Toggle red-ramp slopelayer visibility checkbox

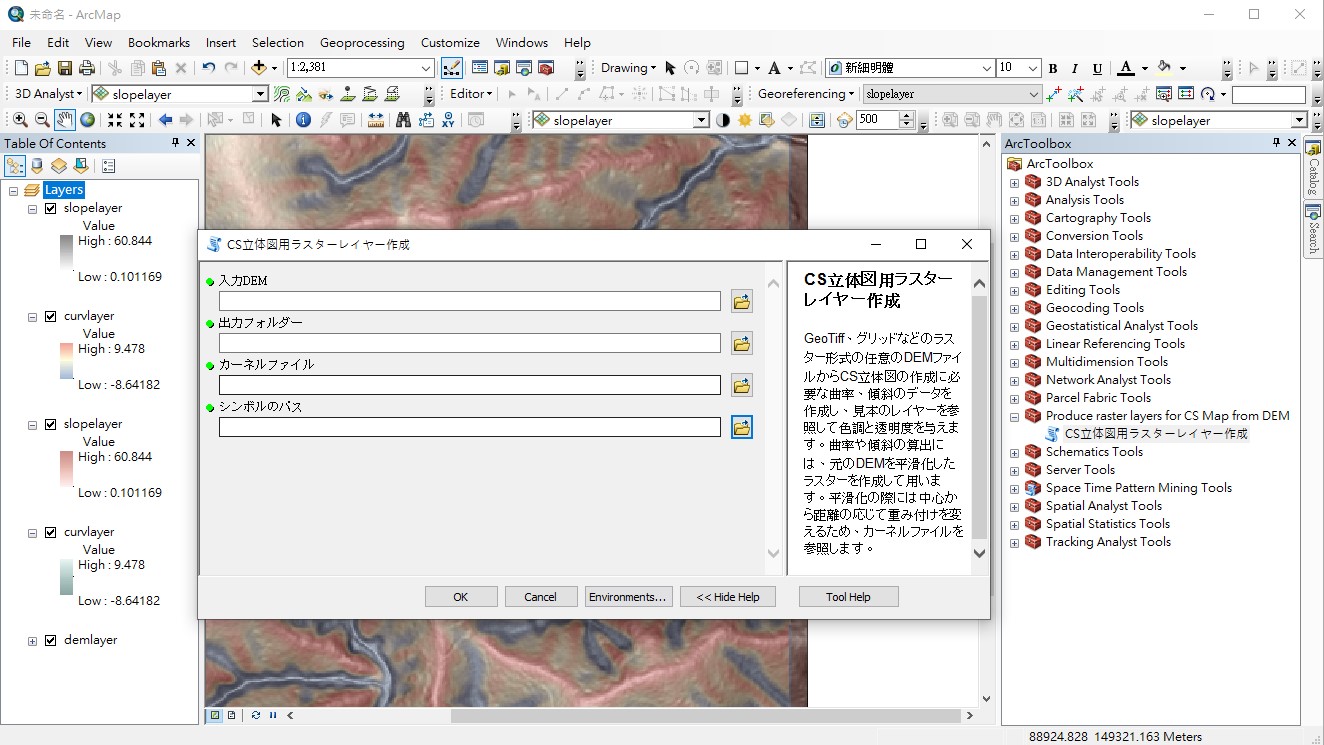(x=51, y=424)
